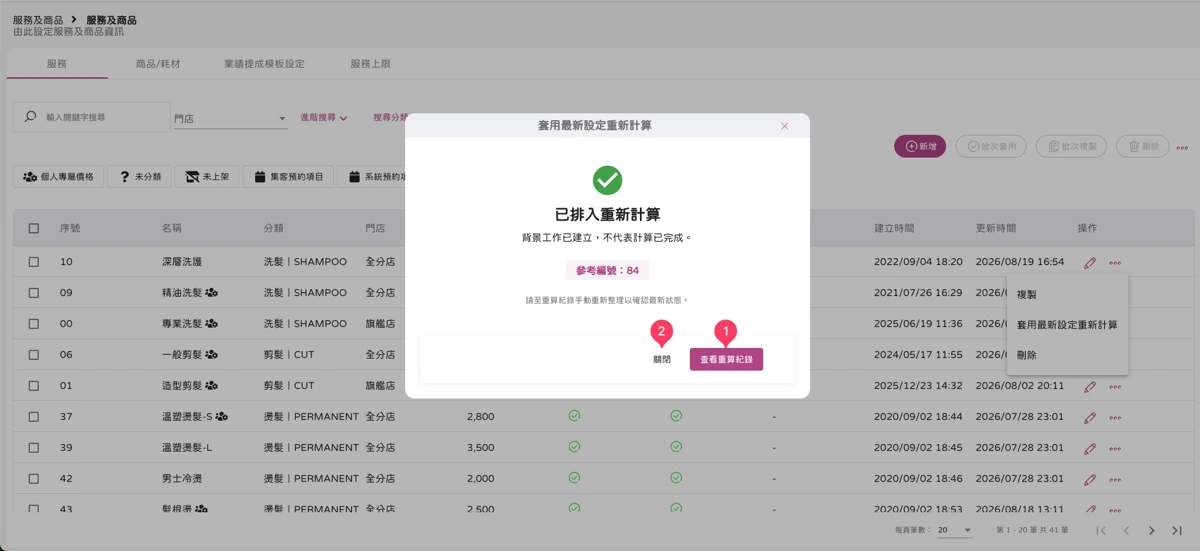The width and height of the screenshot is (1200, 551).
Task: Open the toolbar more-options dots
Action: point(1183,147)
